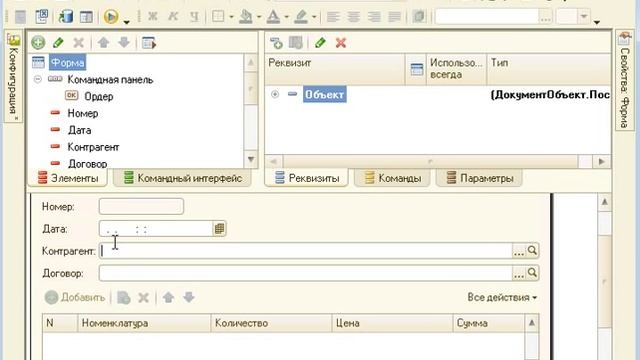
Task: Toggle bold Ж formatting
Action: [153, 16]
